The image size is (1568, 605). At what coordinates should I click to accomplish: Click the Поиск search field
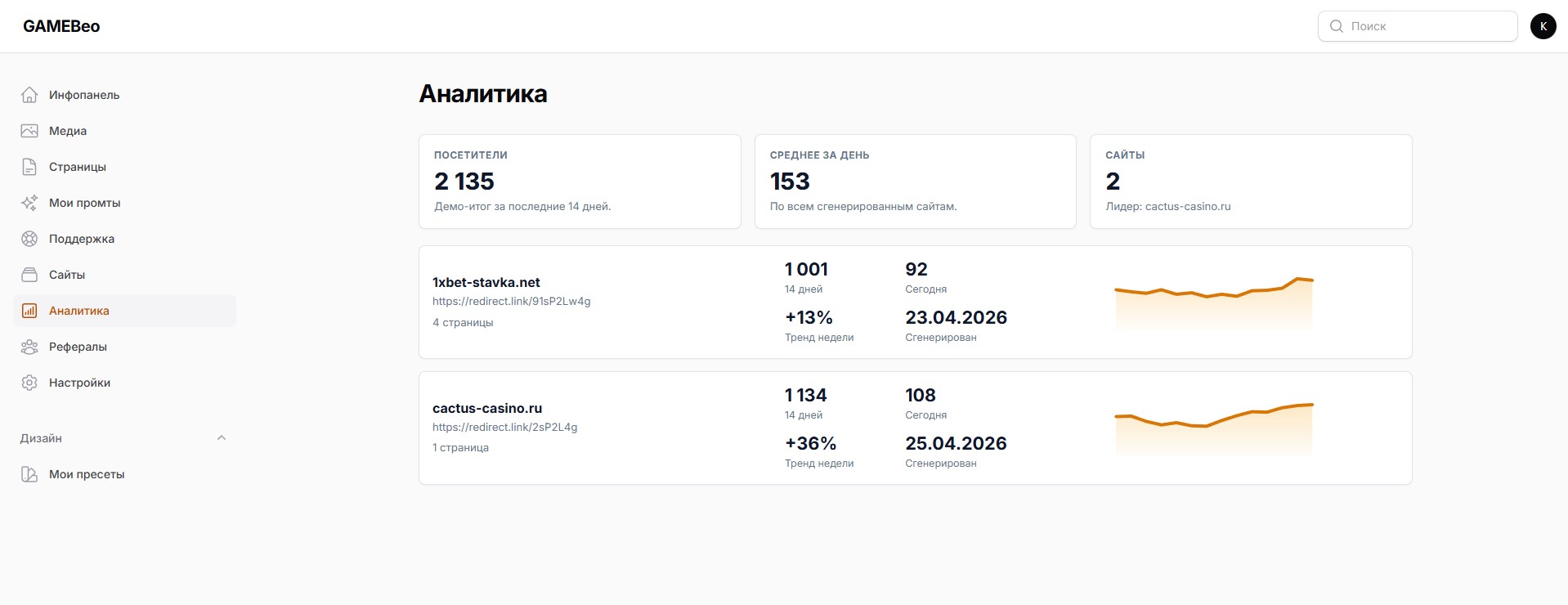pyautogui.click(x=1418, y=26)
